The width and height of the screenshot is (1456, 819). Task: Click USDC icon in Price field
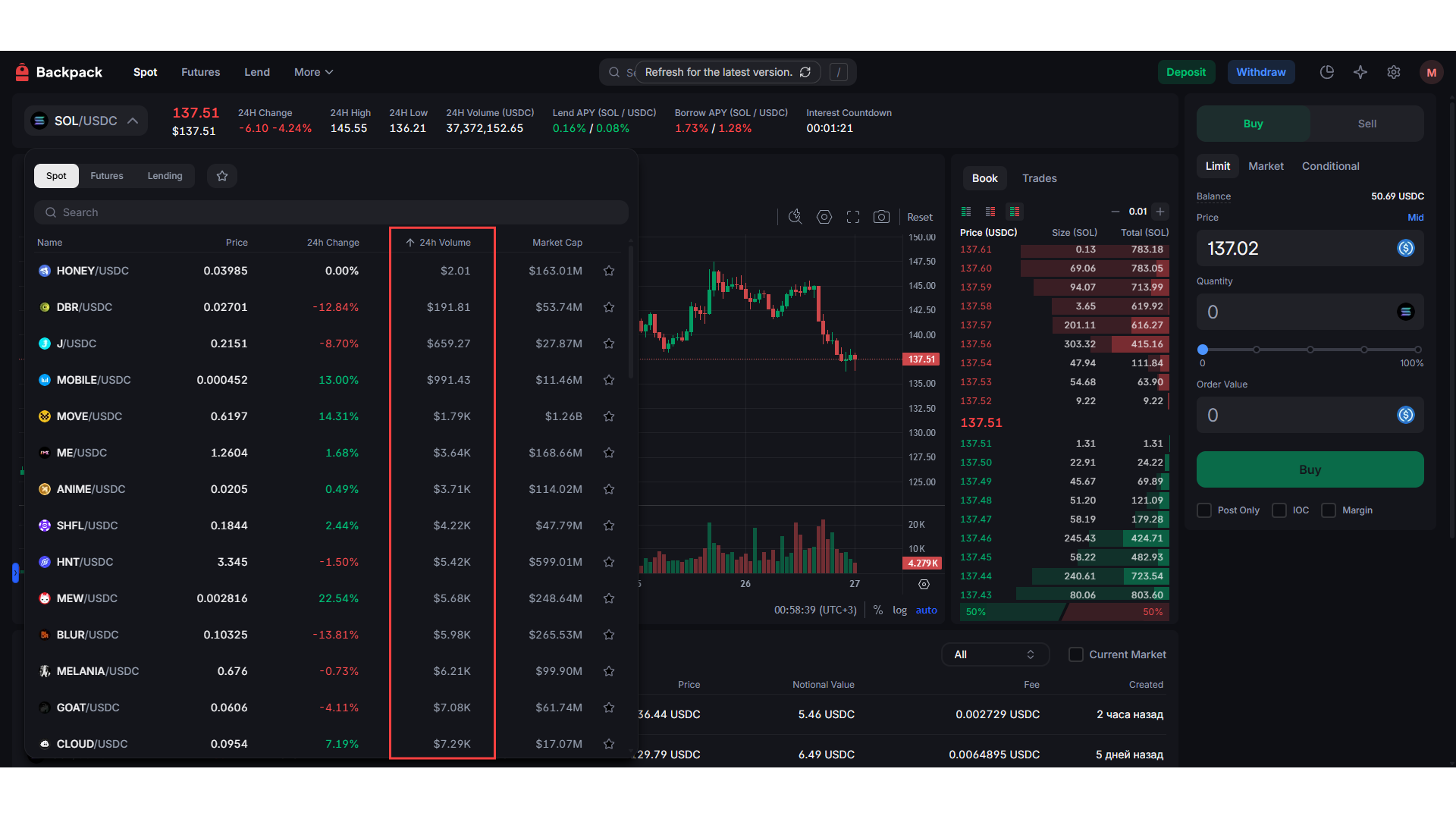(x=1406, y=248)
